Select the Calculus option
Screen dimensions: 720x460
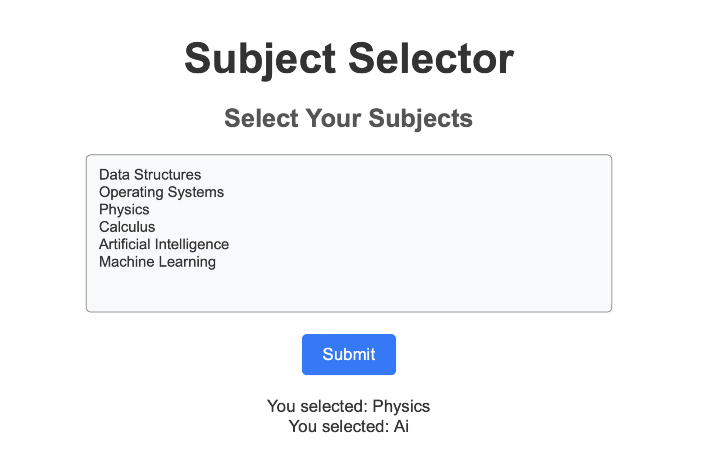(x=127, y=227)
